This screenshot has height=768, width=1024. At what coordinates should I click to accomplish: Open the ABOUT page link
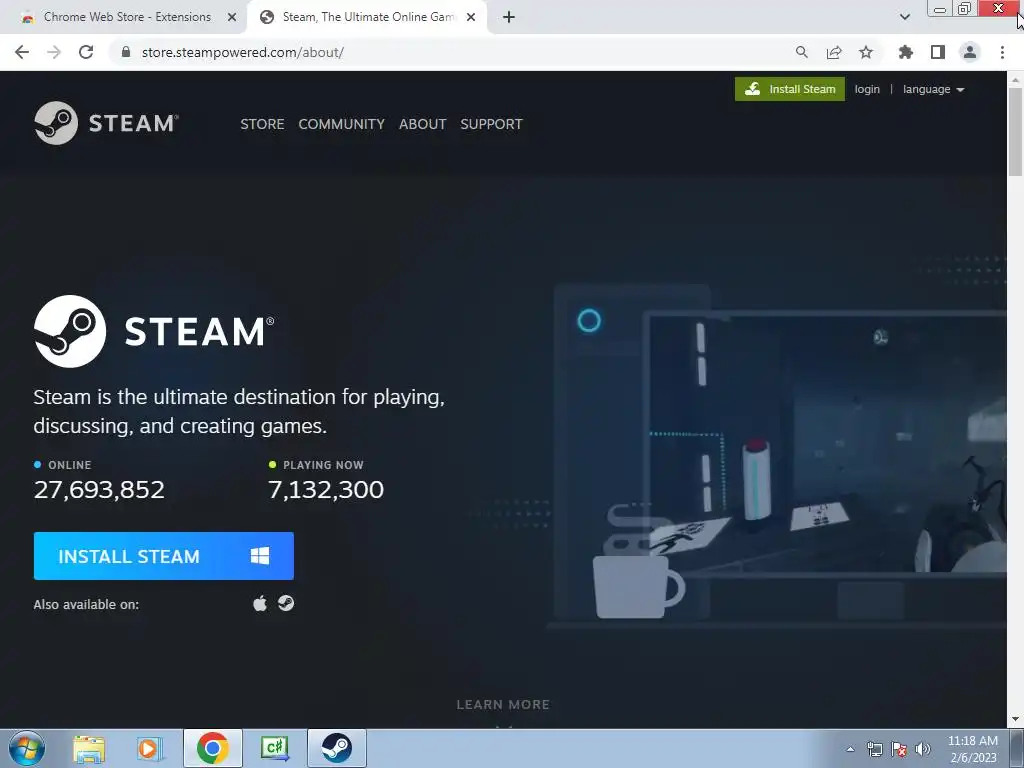coord(423,124)
